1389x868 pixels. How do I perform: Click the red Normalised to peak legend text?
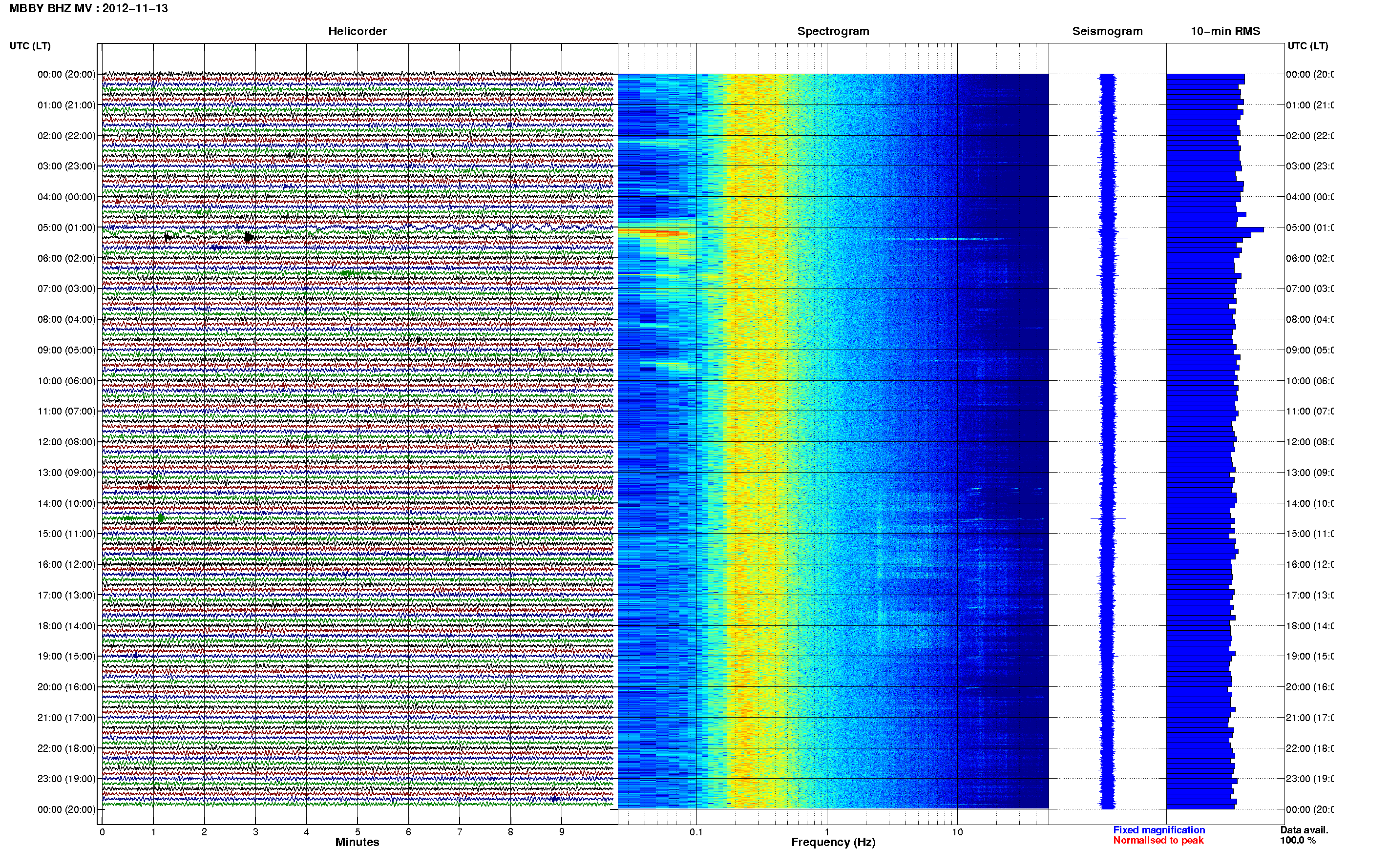(1158, 841)
